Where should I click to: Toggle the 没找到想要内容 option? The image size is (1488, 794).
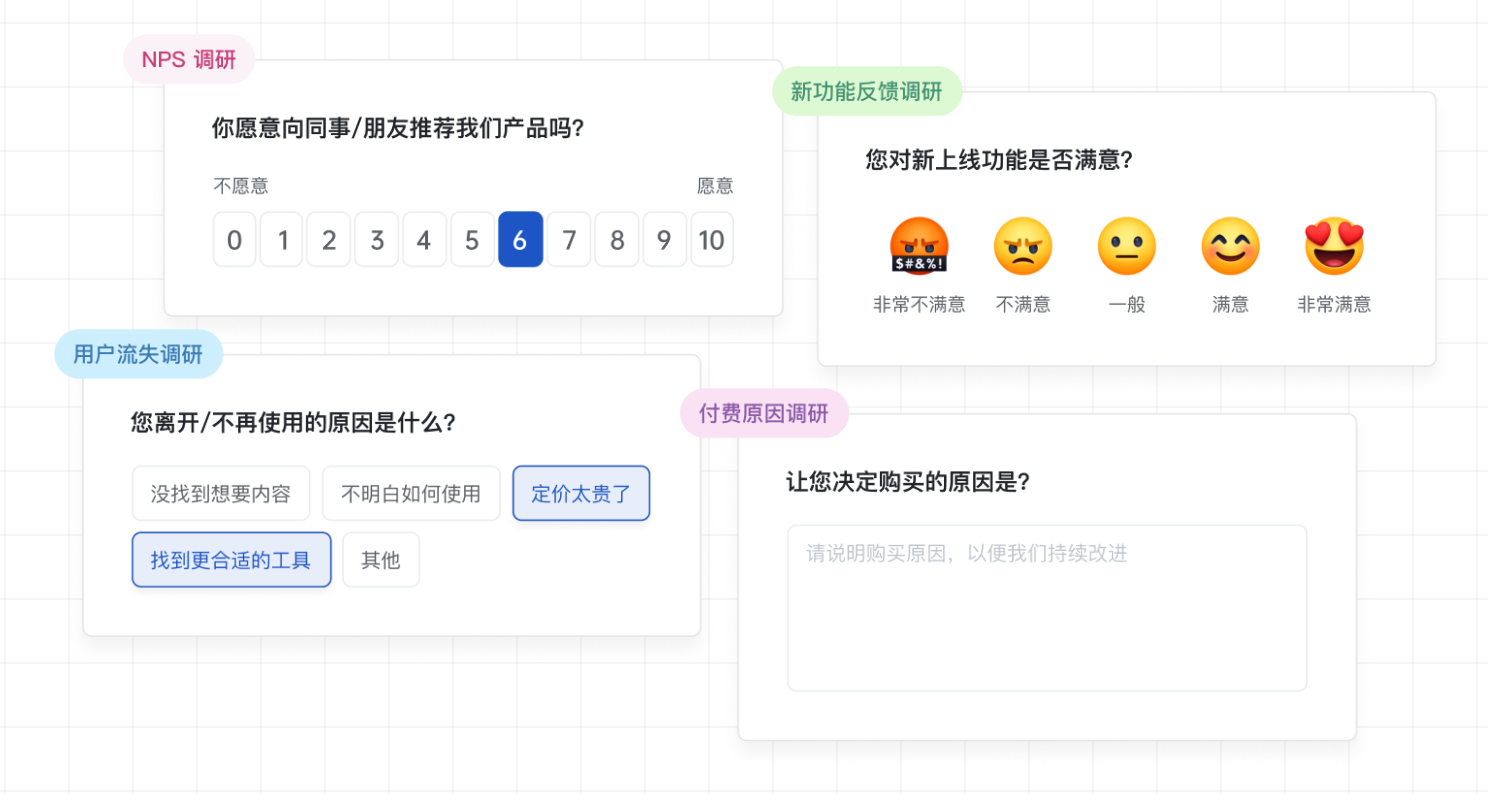(221, 494)
